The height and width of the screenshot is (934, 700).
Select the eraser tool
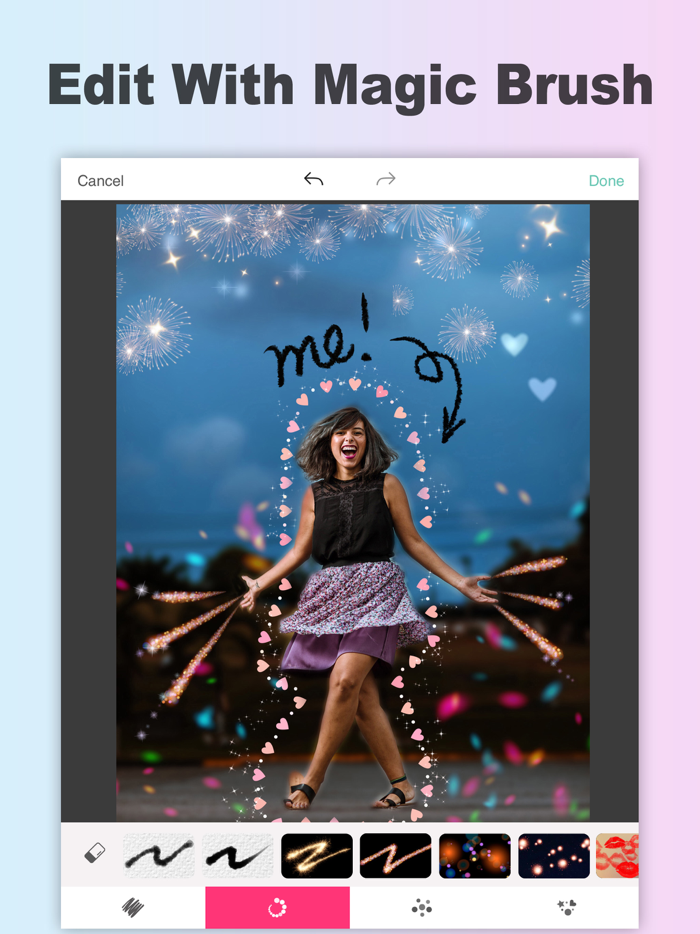(95, 853)
